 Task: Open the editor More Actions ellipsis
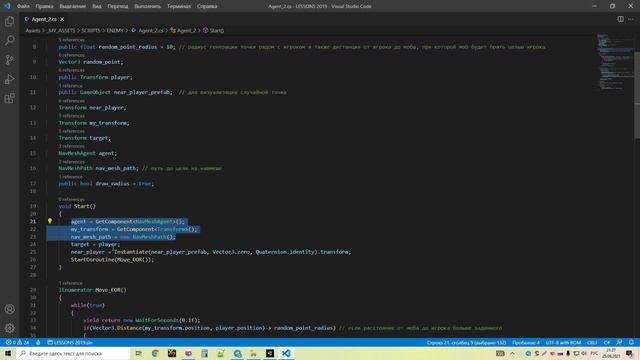coord(631,19)
